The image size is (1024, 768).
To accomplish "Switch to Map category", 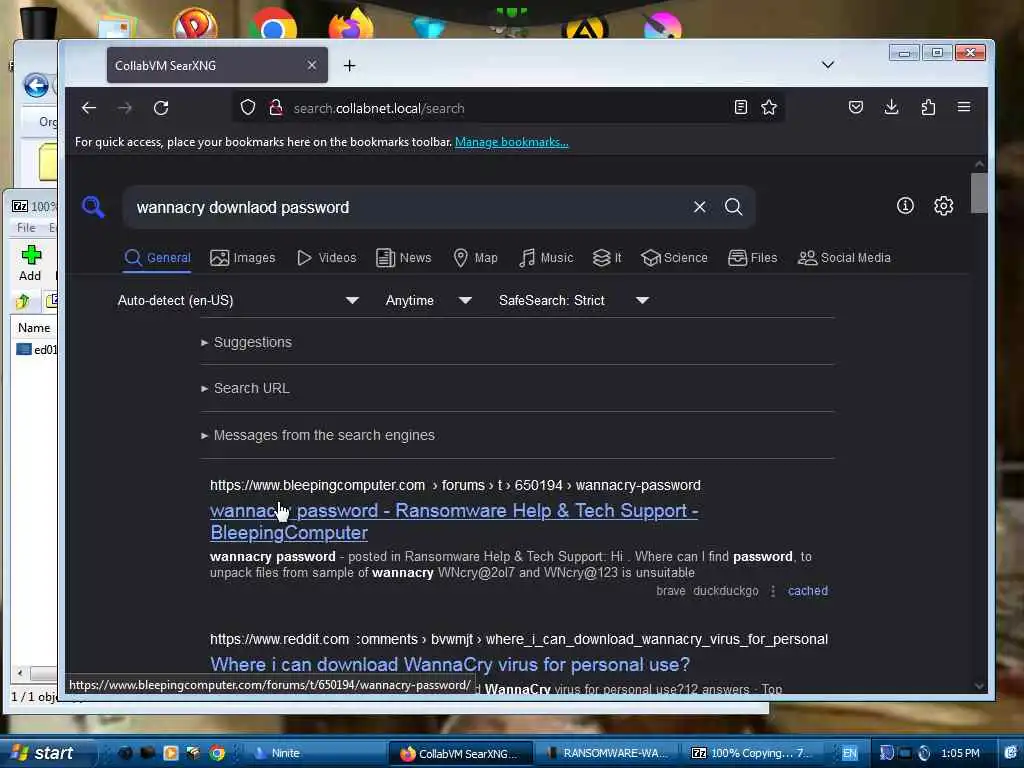I will (x=475, y=258).
